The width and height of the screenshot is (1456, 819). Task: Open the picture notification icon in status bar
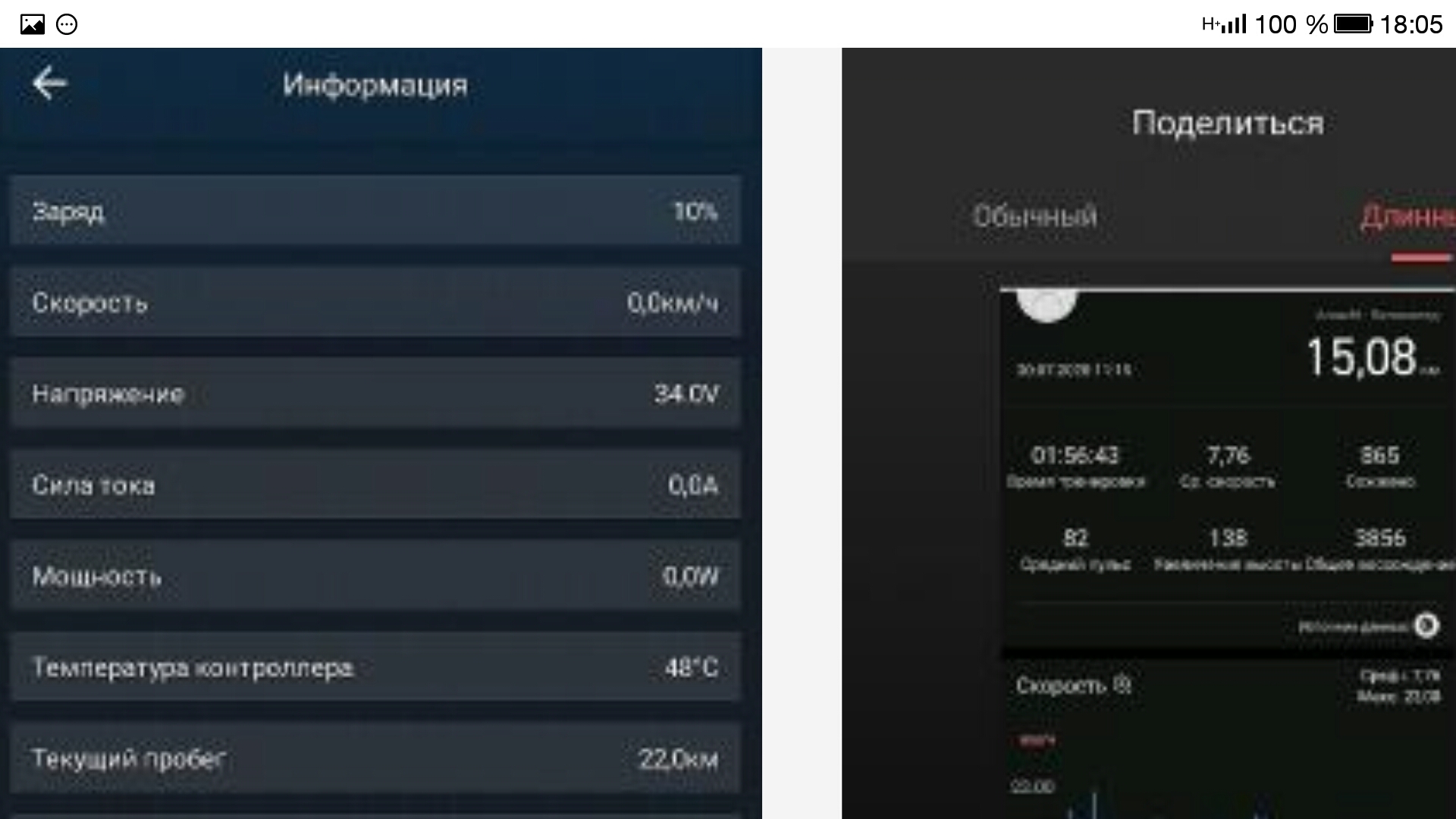tap(32, 24)
